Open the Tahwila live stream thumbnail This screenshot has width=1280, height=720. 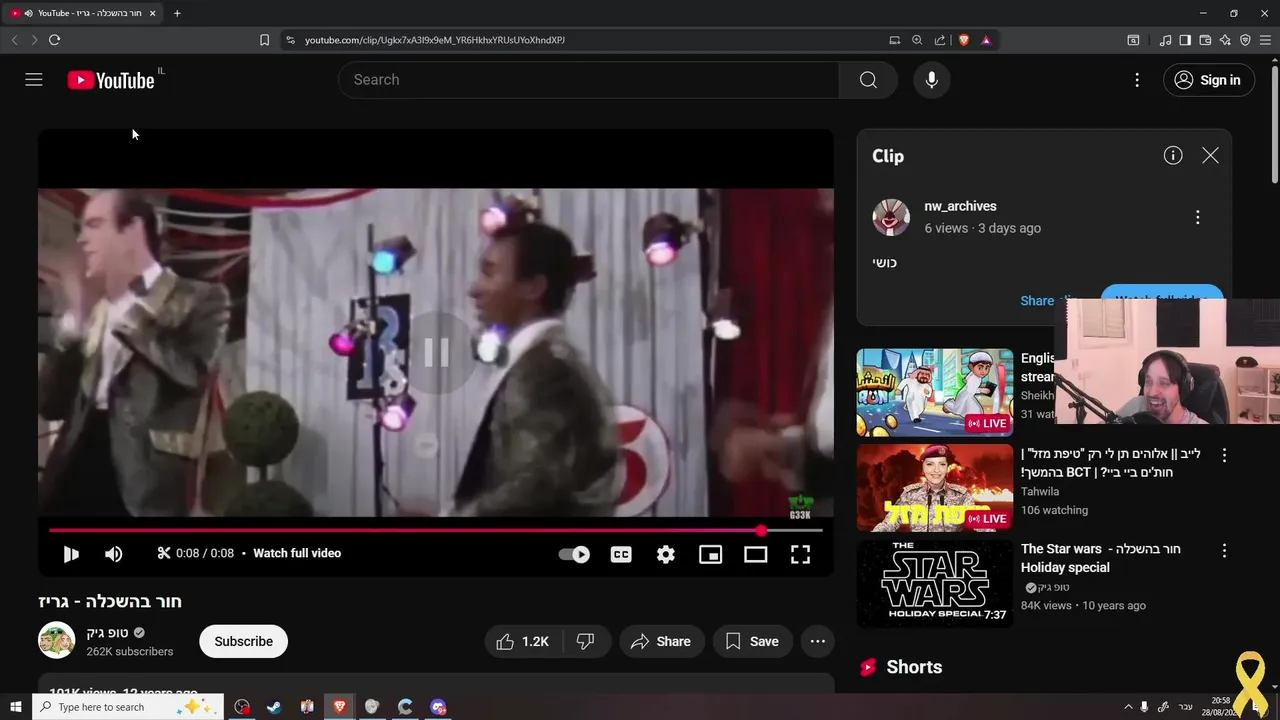click(x=935, y=488)
